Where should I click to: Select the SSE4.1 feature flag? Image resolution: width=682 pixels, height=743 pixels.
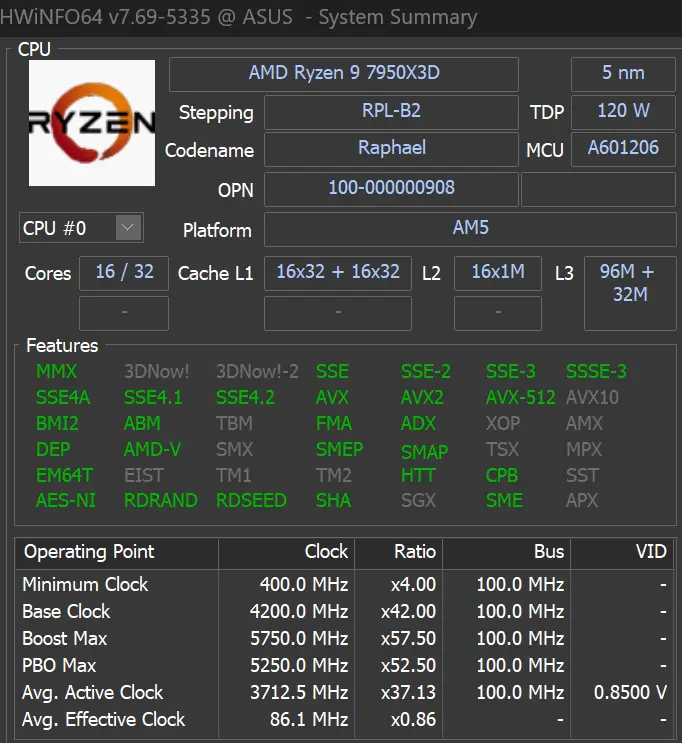click(153, 398)
